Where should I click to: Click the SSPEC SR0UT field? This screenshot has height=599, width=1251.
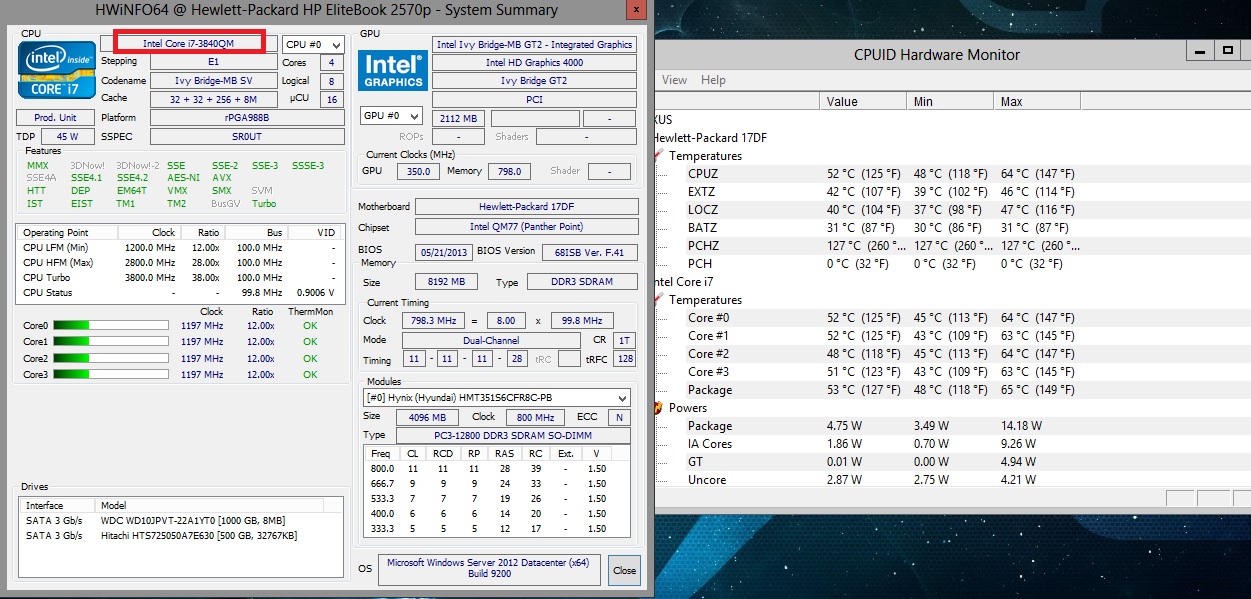246,136
